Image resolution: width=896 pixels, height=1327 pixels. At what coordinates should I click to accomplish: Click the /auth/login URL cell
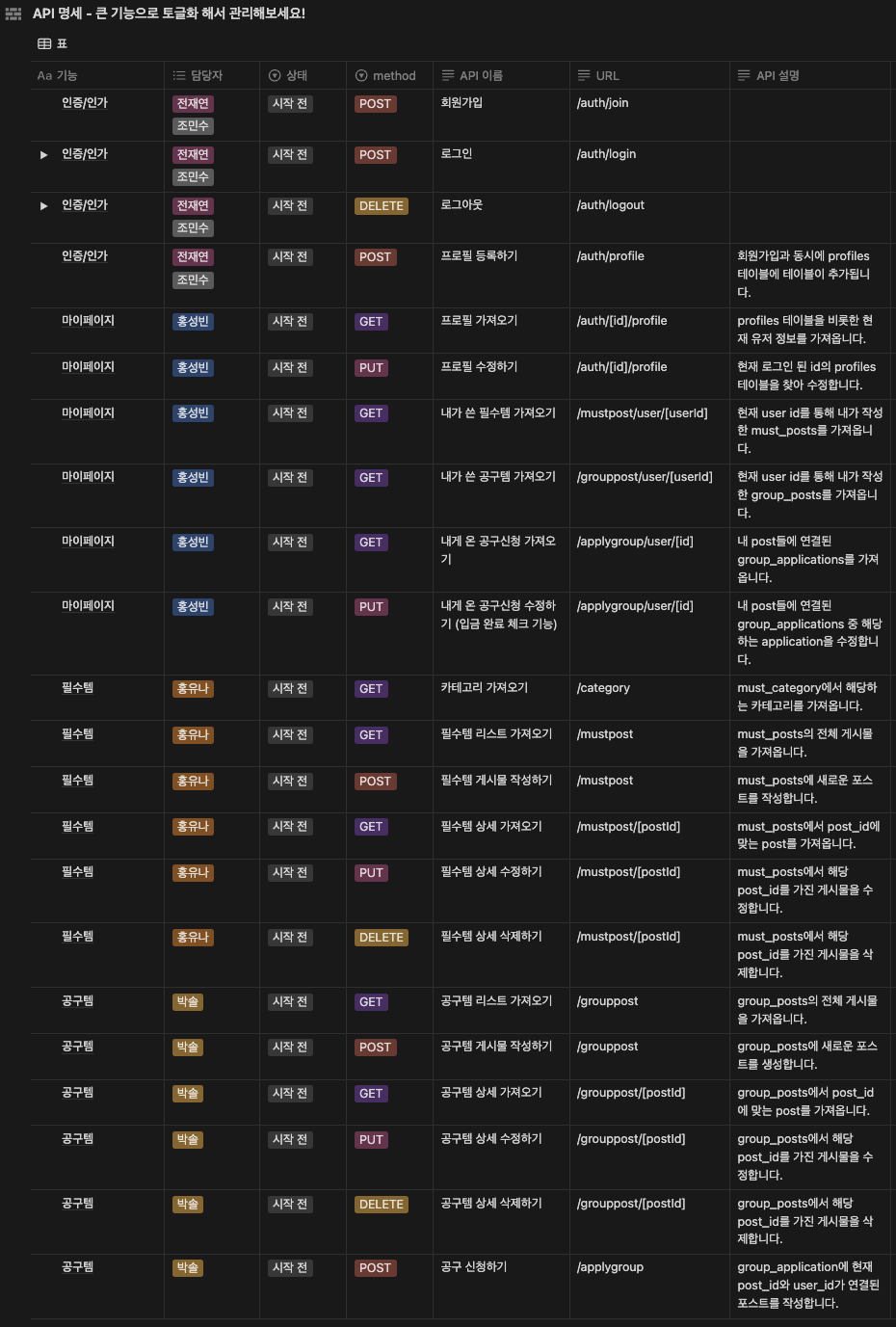click(x=649, y=166)
